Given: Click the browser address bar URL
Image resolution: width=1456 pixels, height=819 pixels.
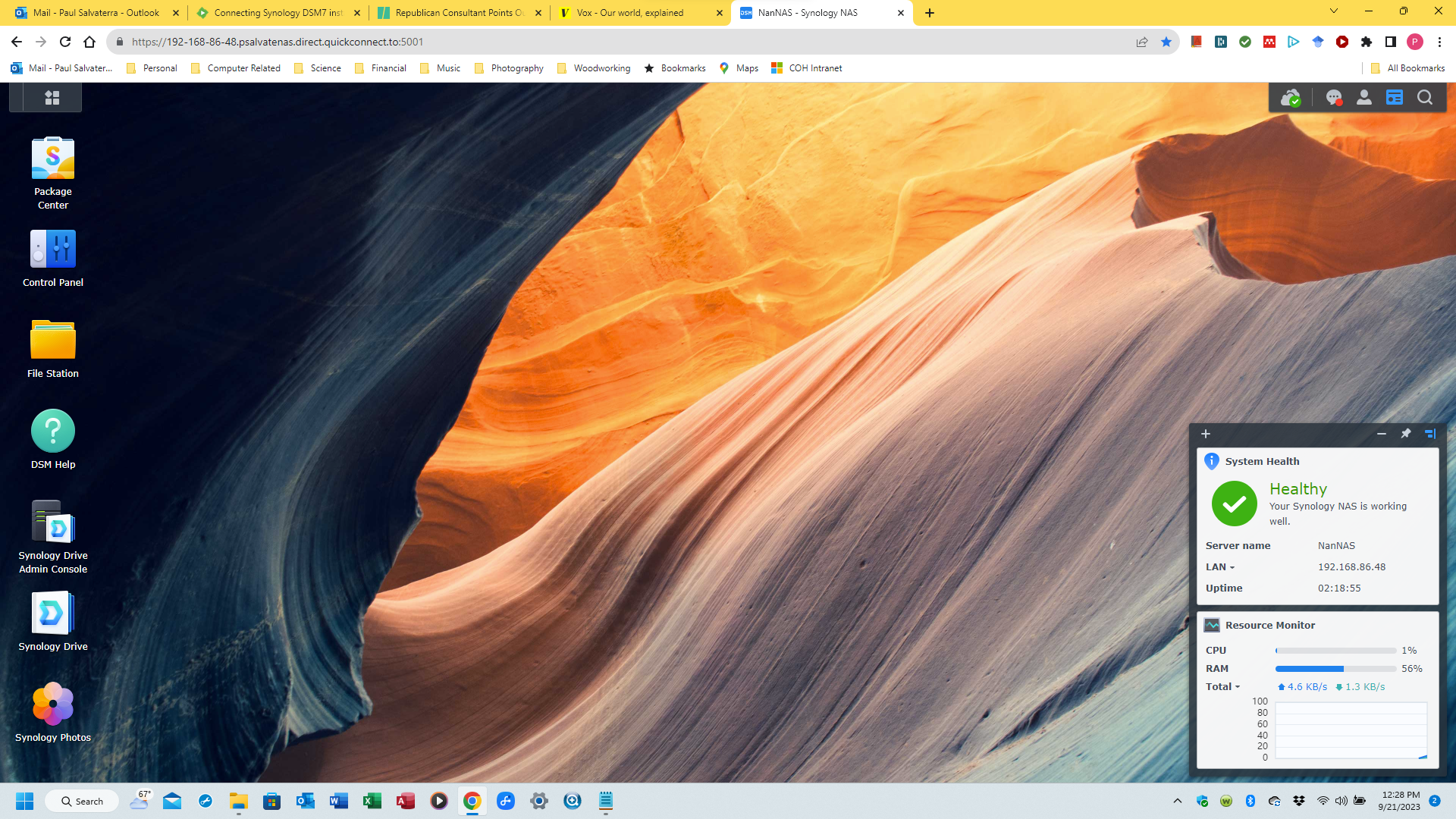Looking at the screenshot, I should (278, 42).
